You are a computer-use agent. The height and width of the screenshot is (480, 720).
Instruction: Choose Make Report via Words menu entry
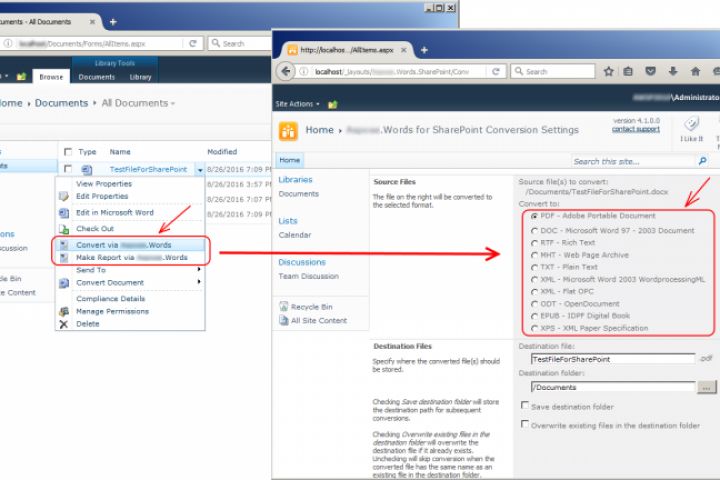pos(130,257)
